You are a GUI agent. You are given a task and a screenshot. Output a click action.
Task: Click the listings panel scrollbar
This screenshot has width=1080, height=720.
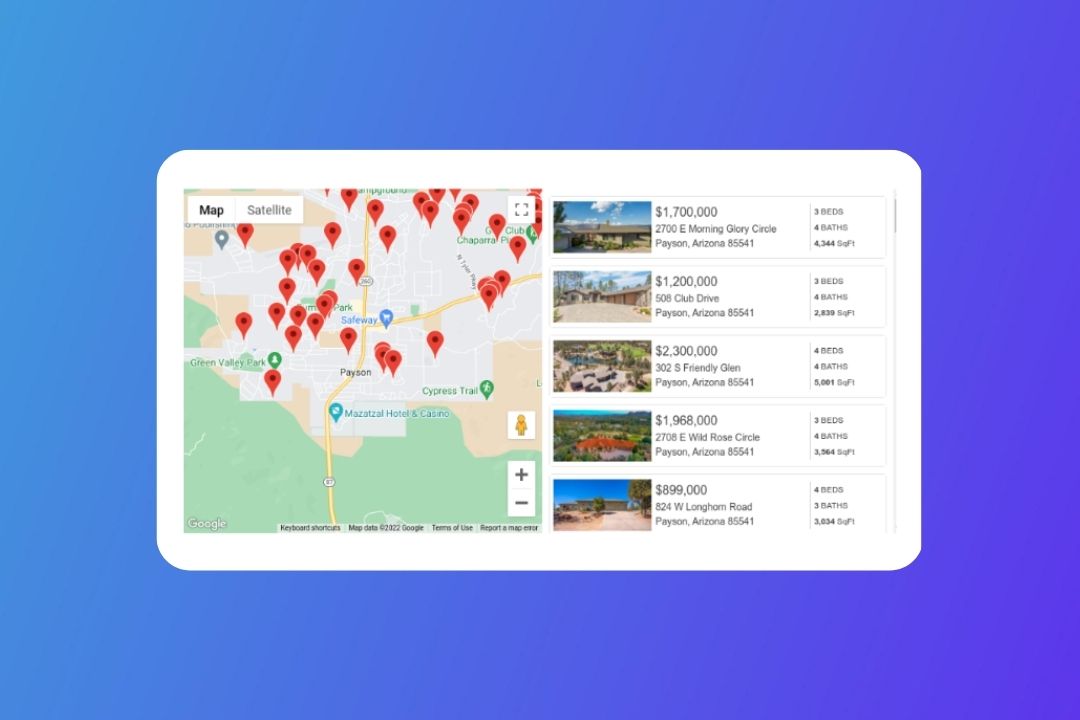click(x=895, y=215)
